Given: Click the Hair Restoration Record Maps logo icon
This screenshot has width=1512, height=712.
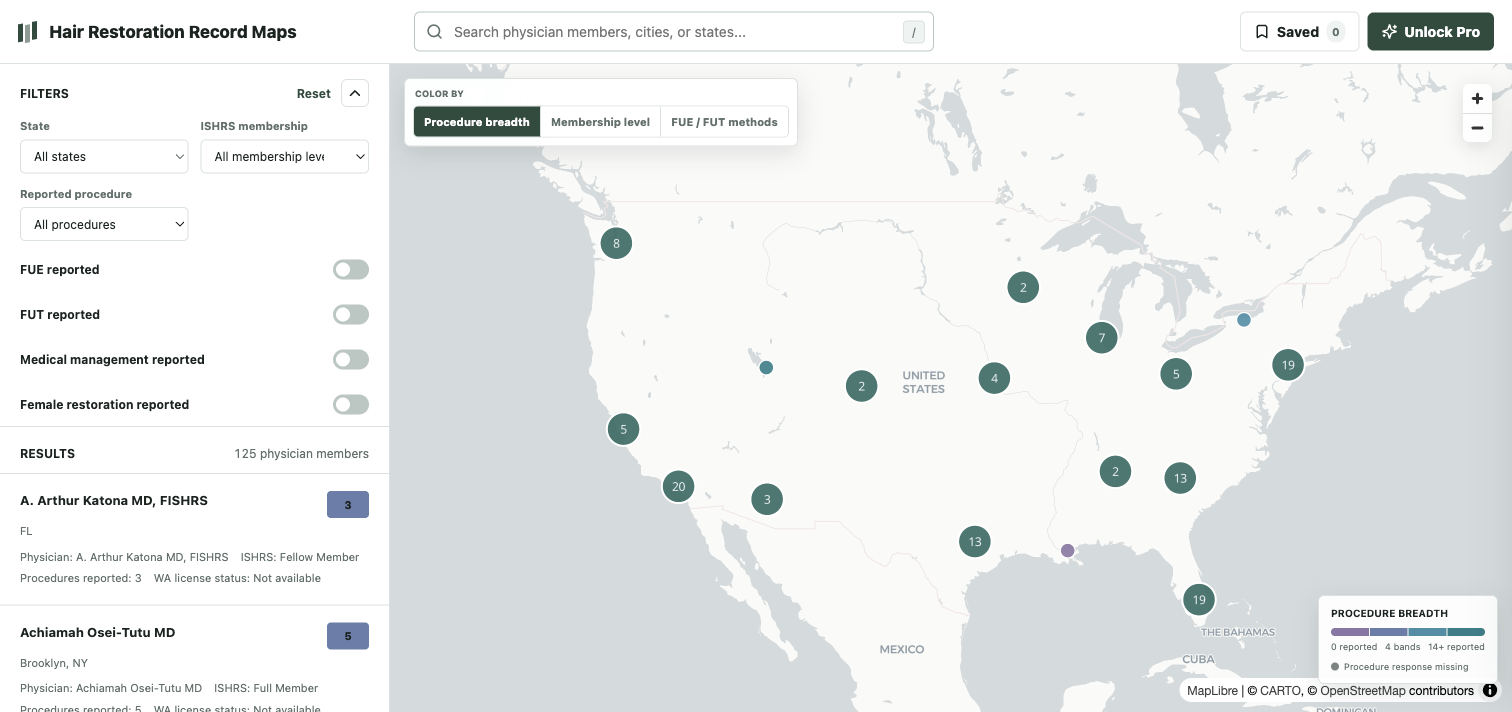Looking at the screenshot, I should pos(27,32).
